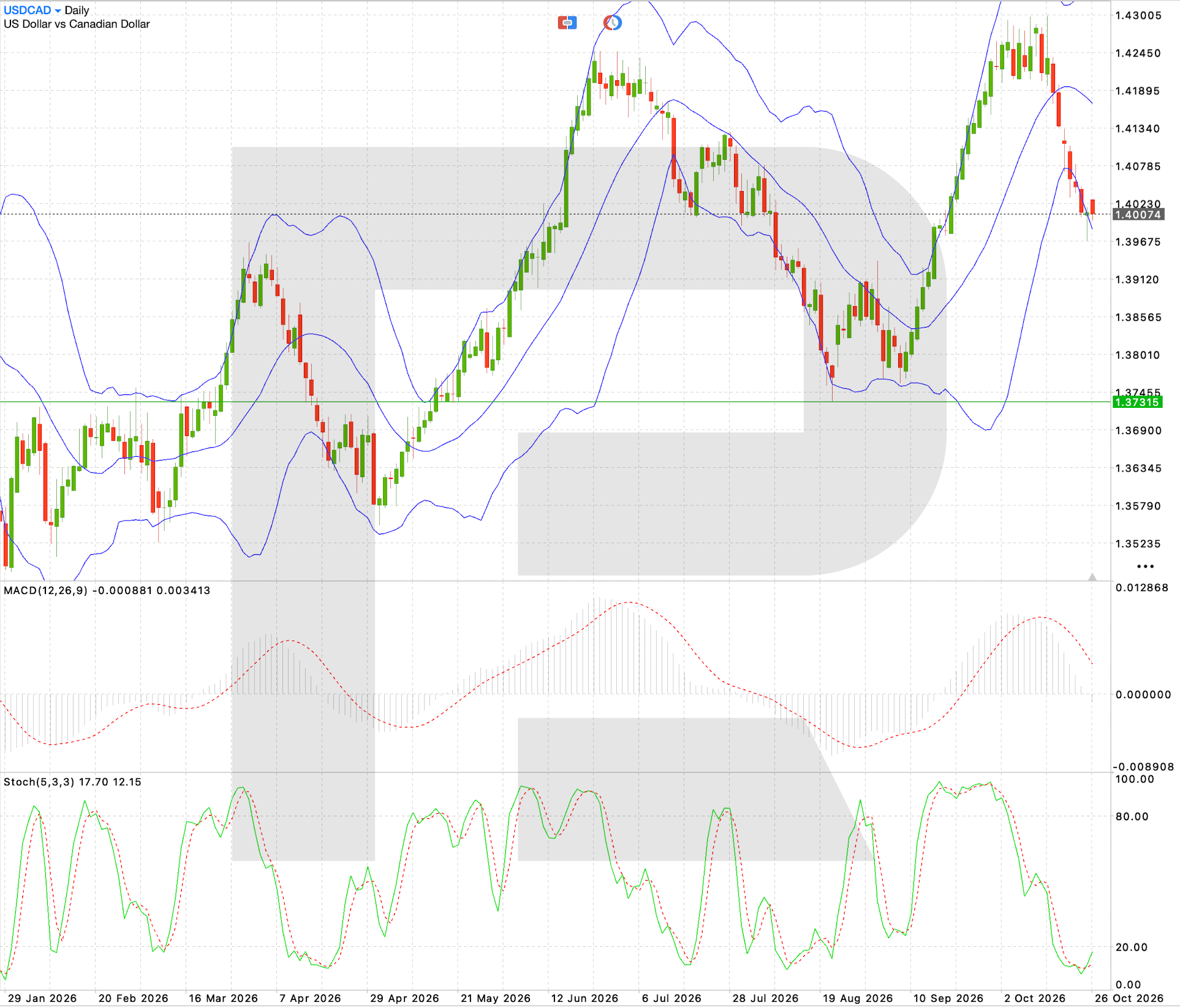This screenshot has width=1180, height=1008.
Task: Click the 1.43005 price axis label
Action: [x=1138, y=15]
